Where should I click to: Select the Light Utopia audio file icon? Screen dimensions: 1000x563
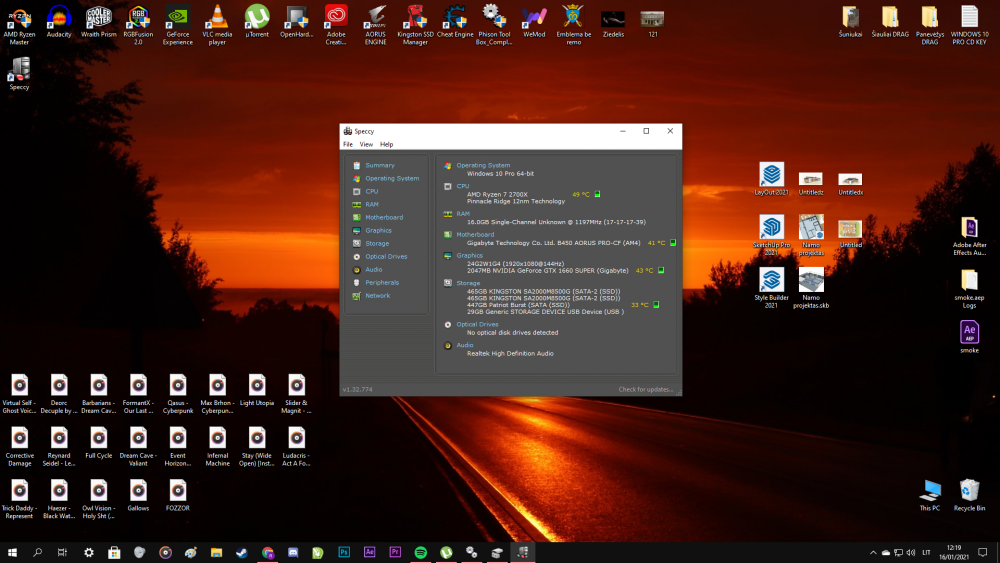pyautogui.click(x=257, y=390)
